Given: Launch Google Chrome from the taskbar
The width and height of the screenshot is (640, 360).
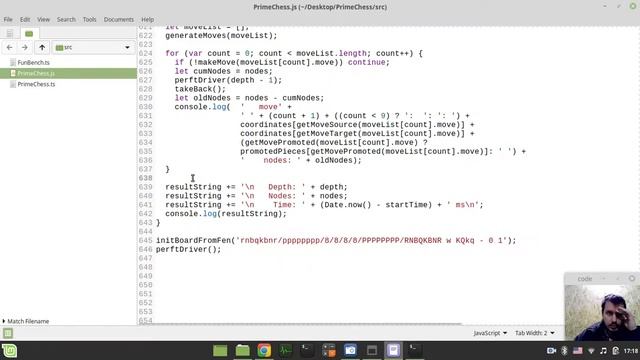Looking at the screenshot, I should (264, 351).
